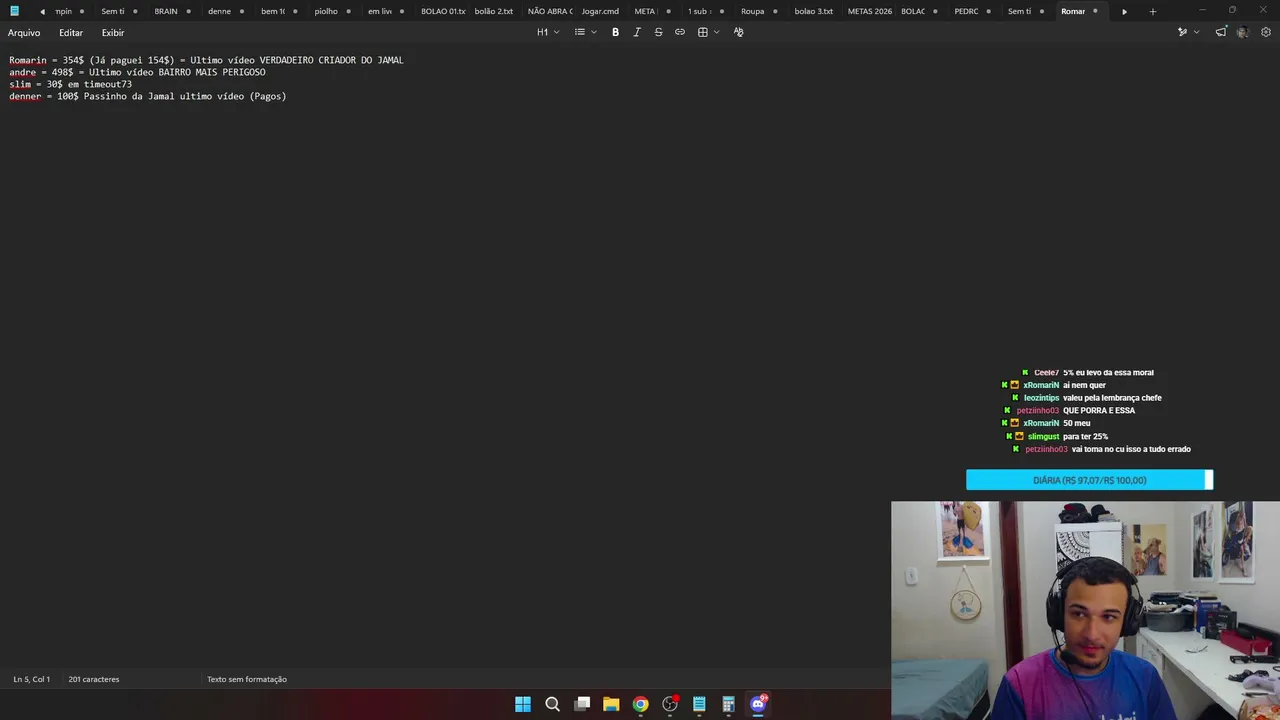Expand the H1 heading dropdown

coord(548,32)
